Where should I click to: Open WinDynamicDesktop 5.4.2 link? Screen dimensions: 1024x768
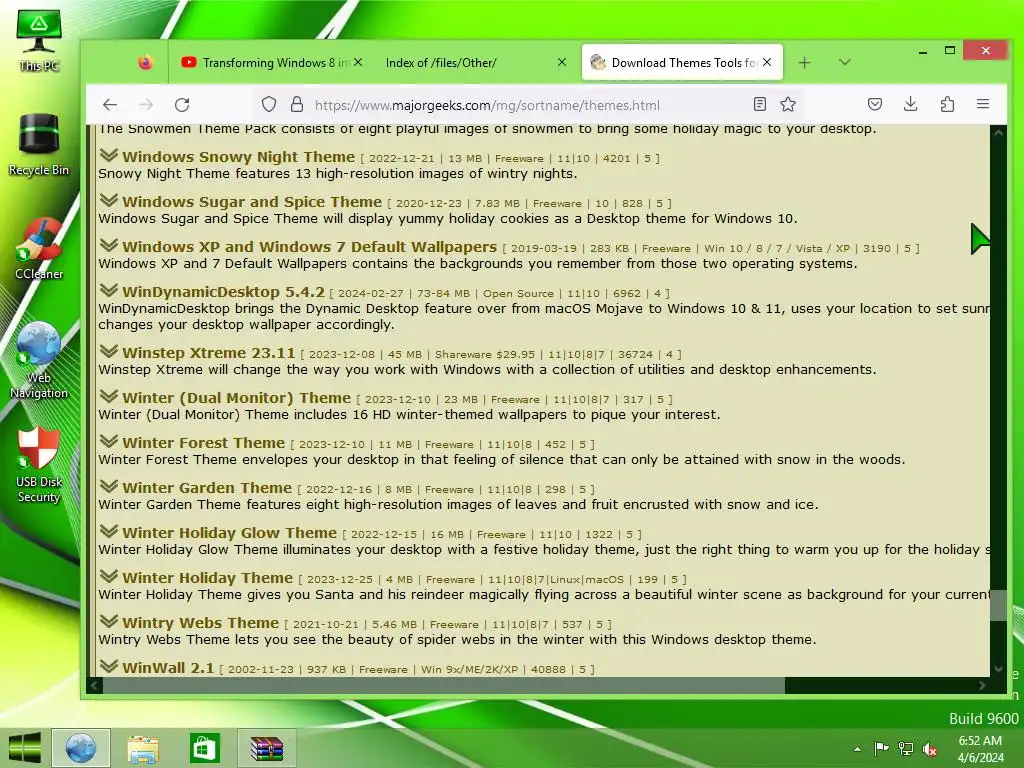coord(223,292)
